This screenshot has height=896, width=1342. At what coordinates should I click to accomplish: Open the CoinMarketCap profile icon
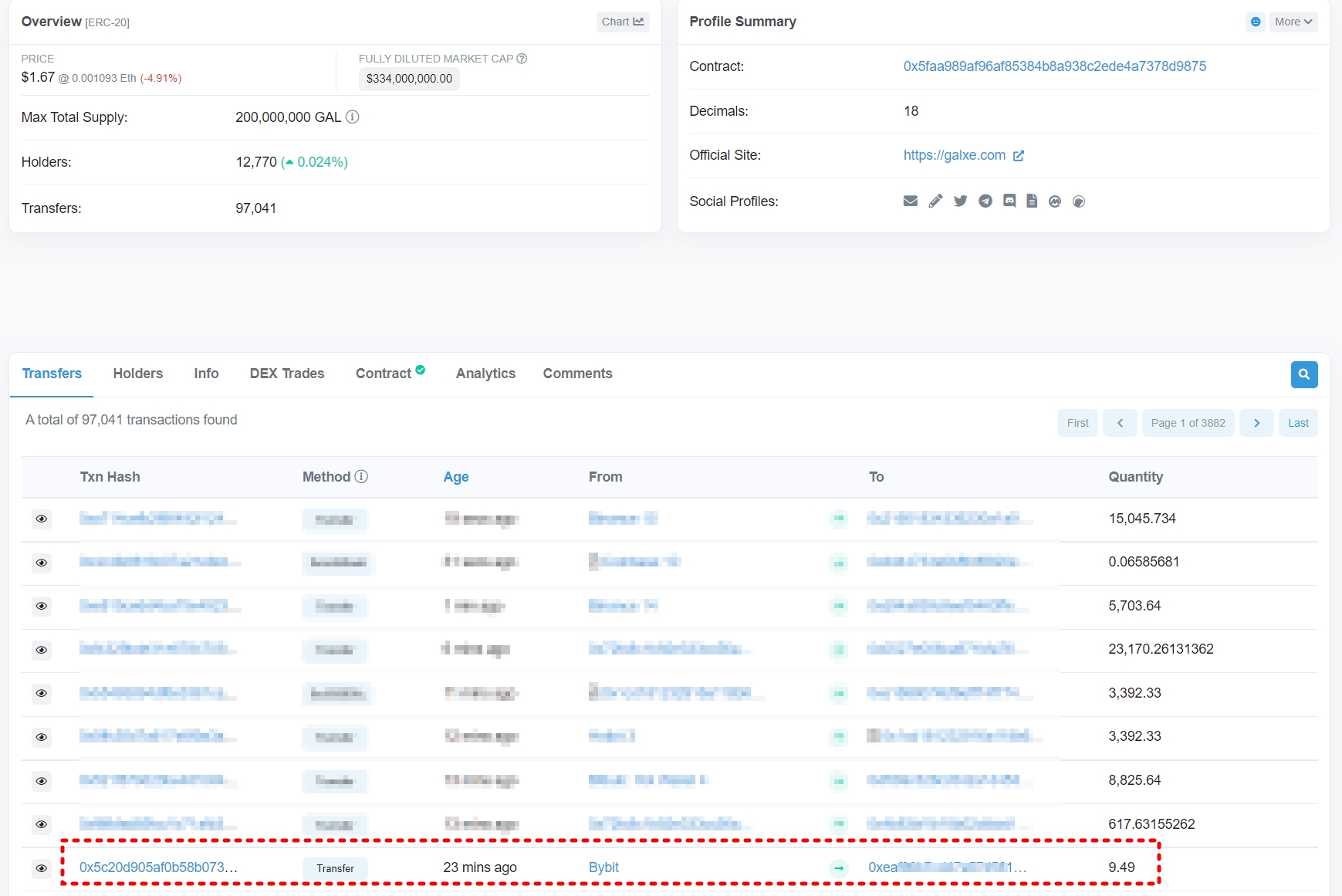(1055, 201)
